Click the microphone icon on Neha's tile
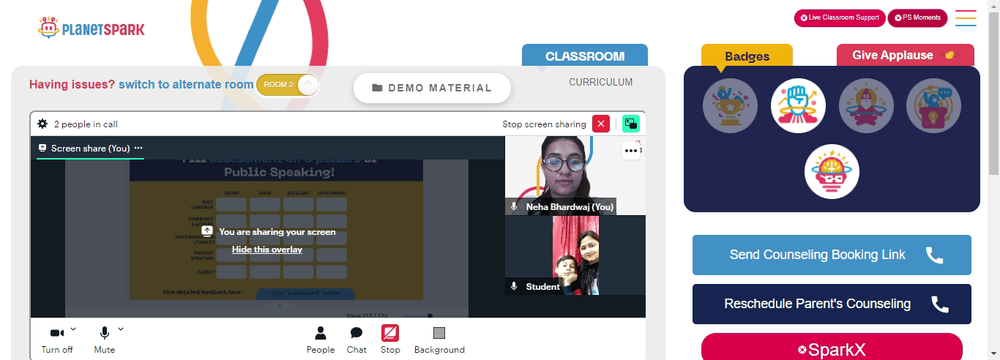The image size is (1000, 360). 514,207
